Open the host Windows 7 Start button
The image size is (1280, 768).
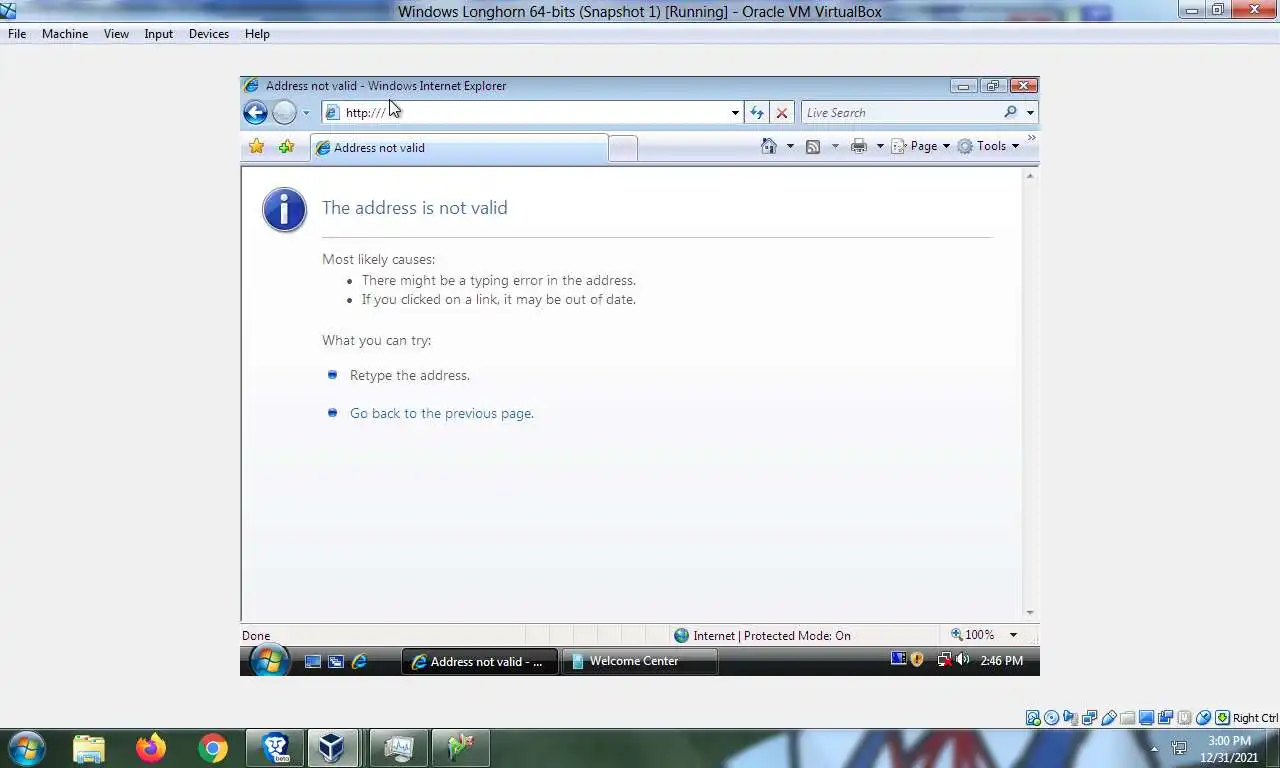pyautogui.click(x=26, y=748)
